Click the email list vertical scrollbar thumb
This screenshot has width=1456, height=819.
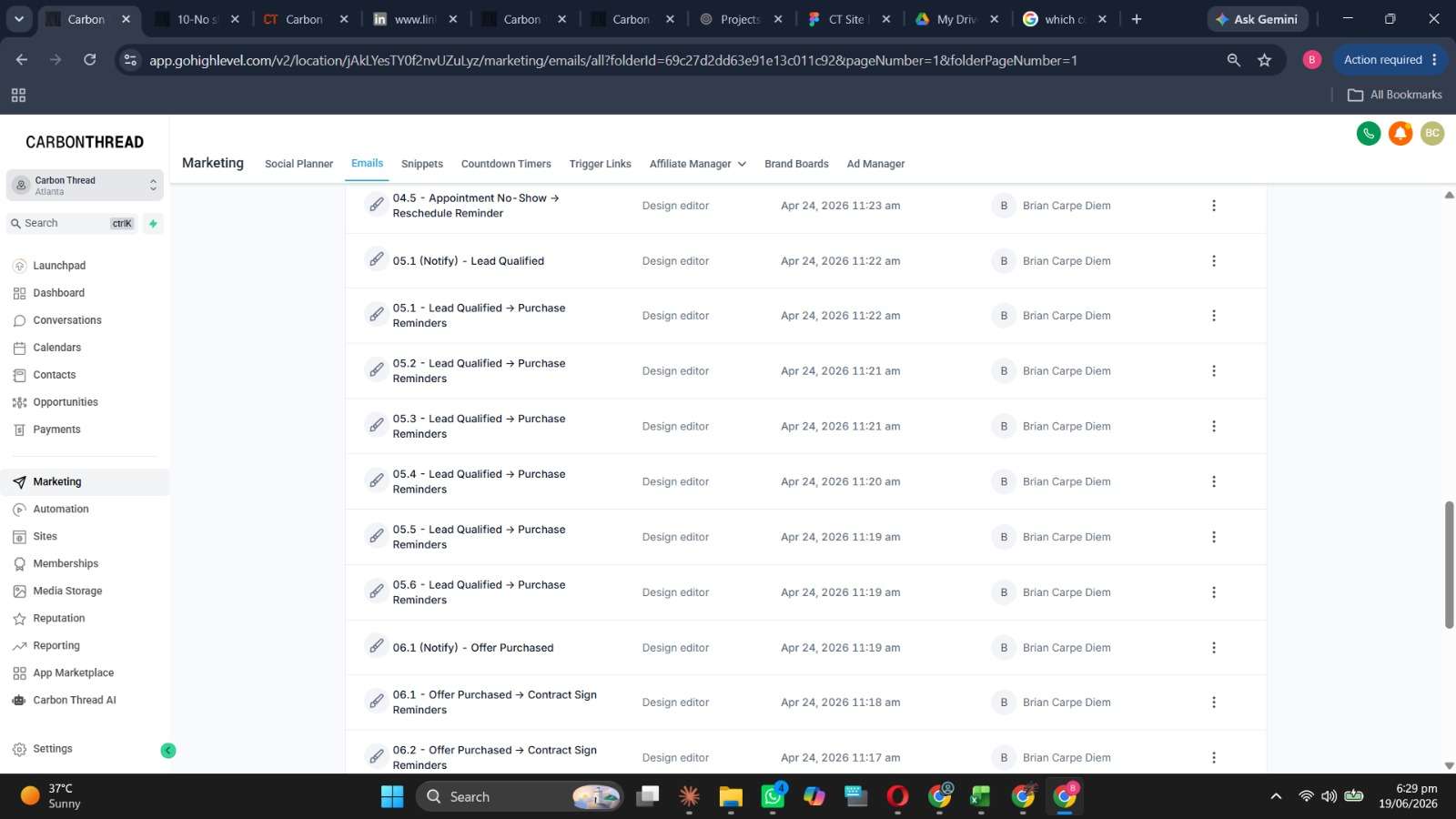click(1449, 564)
